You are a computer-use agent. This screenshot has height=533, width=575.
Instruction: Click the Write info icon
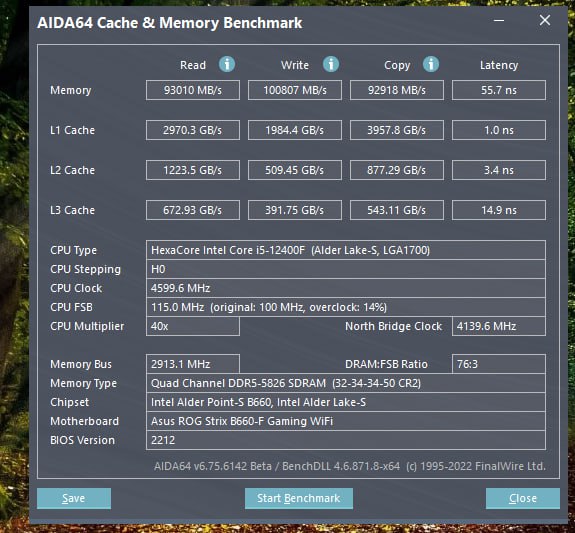tap(331, 64)
